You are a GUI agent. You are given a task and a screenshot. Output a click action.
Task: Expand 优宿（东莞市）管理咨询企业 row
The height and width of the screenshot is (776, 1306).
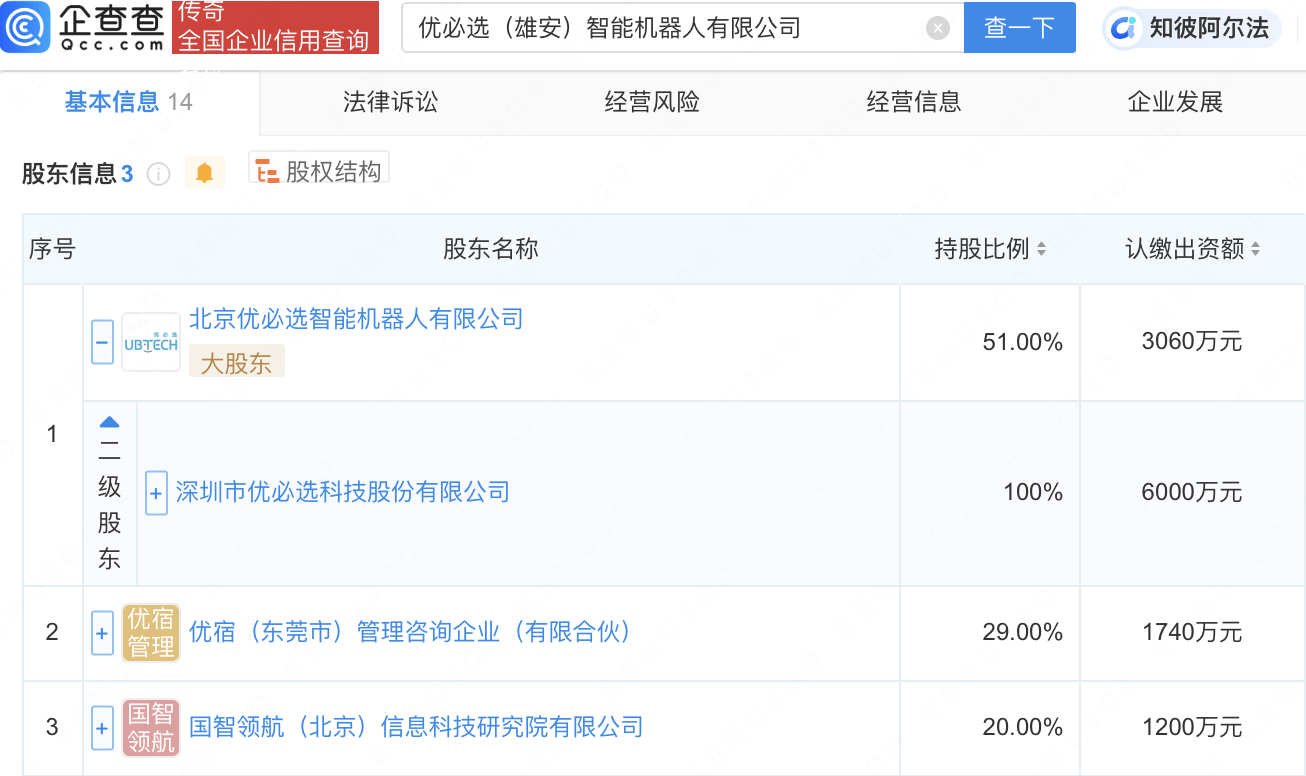[102, 633]
